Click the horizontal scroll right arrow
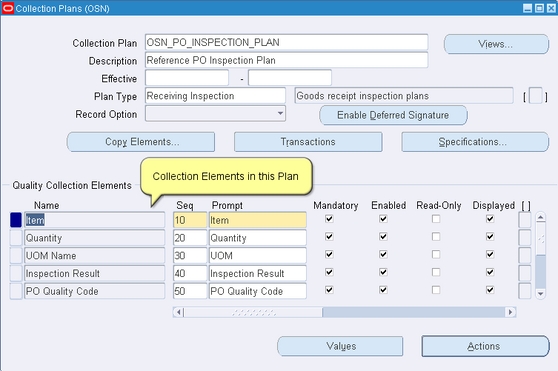The width and height of the screenshot is (558, 371). tap(511, 312)
